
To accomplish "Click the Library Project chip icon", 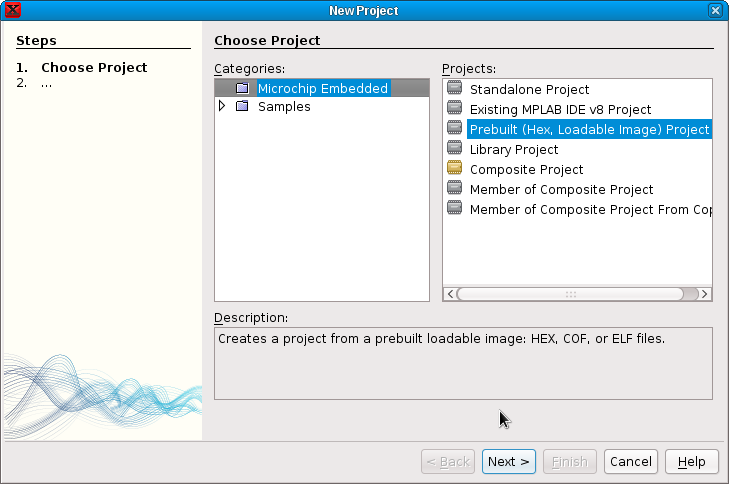I will click(x=455, y=149).
